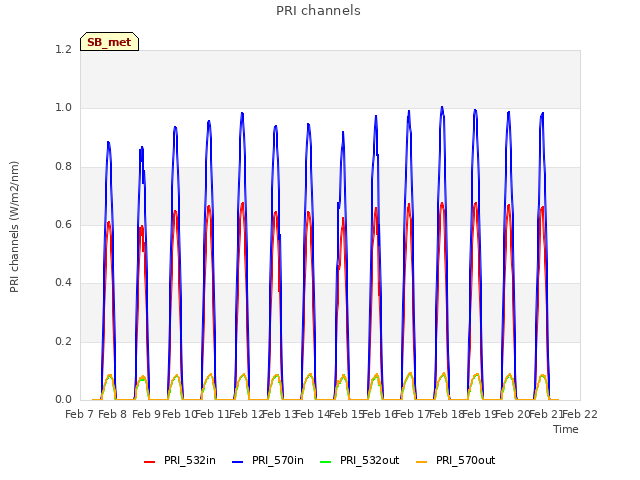Viewport: 640px width, 480px height.
Task: Click the Feb 7 x-axis date label
Action: (x=80, y=414)
